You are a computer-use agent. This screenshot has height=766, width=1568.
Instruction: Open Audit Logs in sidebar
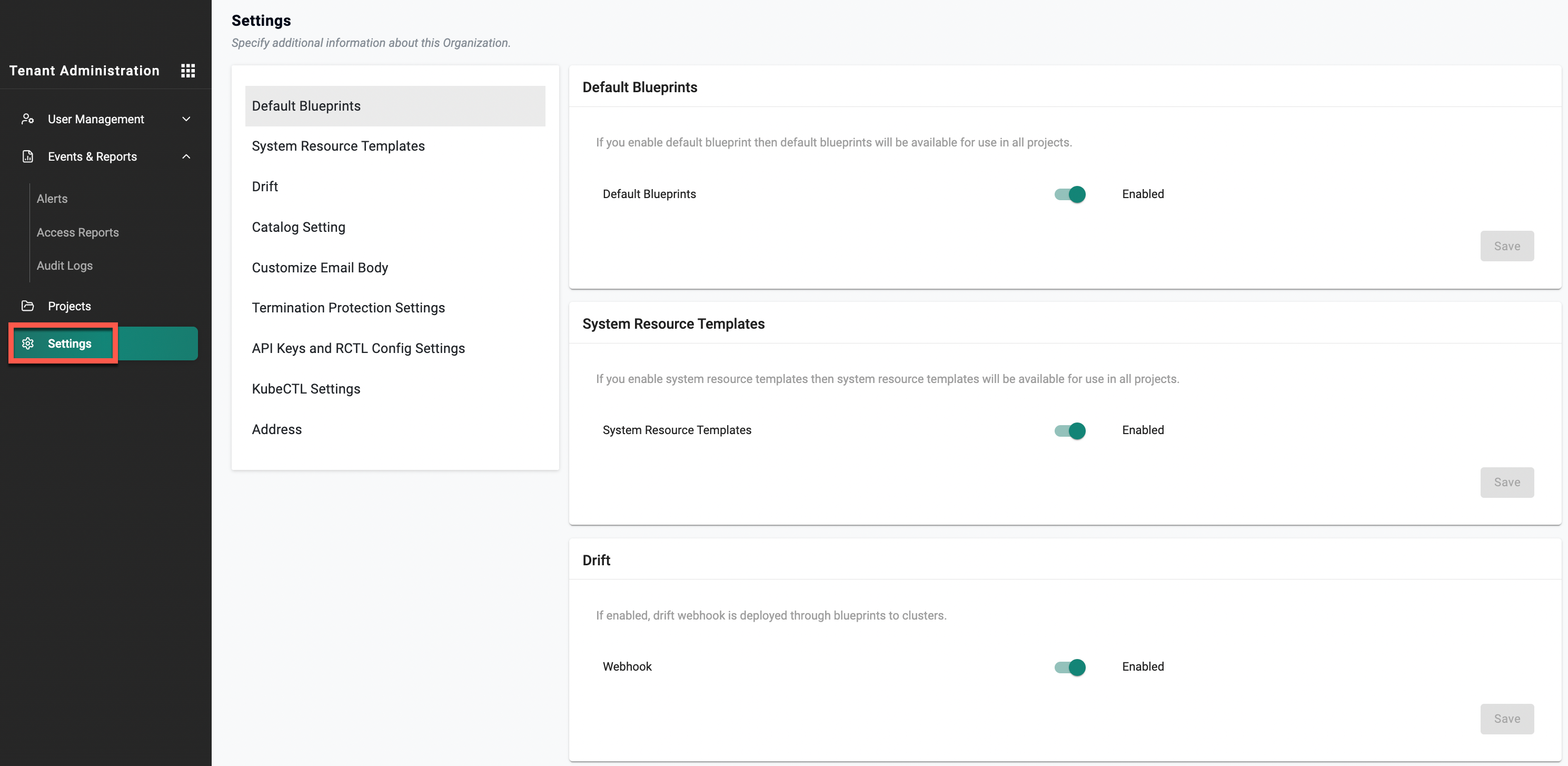[x=65, y=266]
